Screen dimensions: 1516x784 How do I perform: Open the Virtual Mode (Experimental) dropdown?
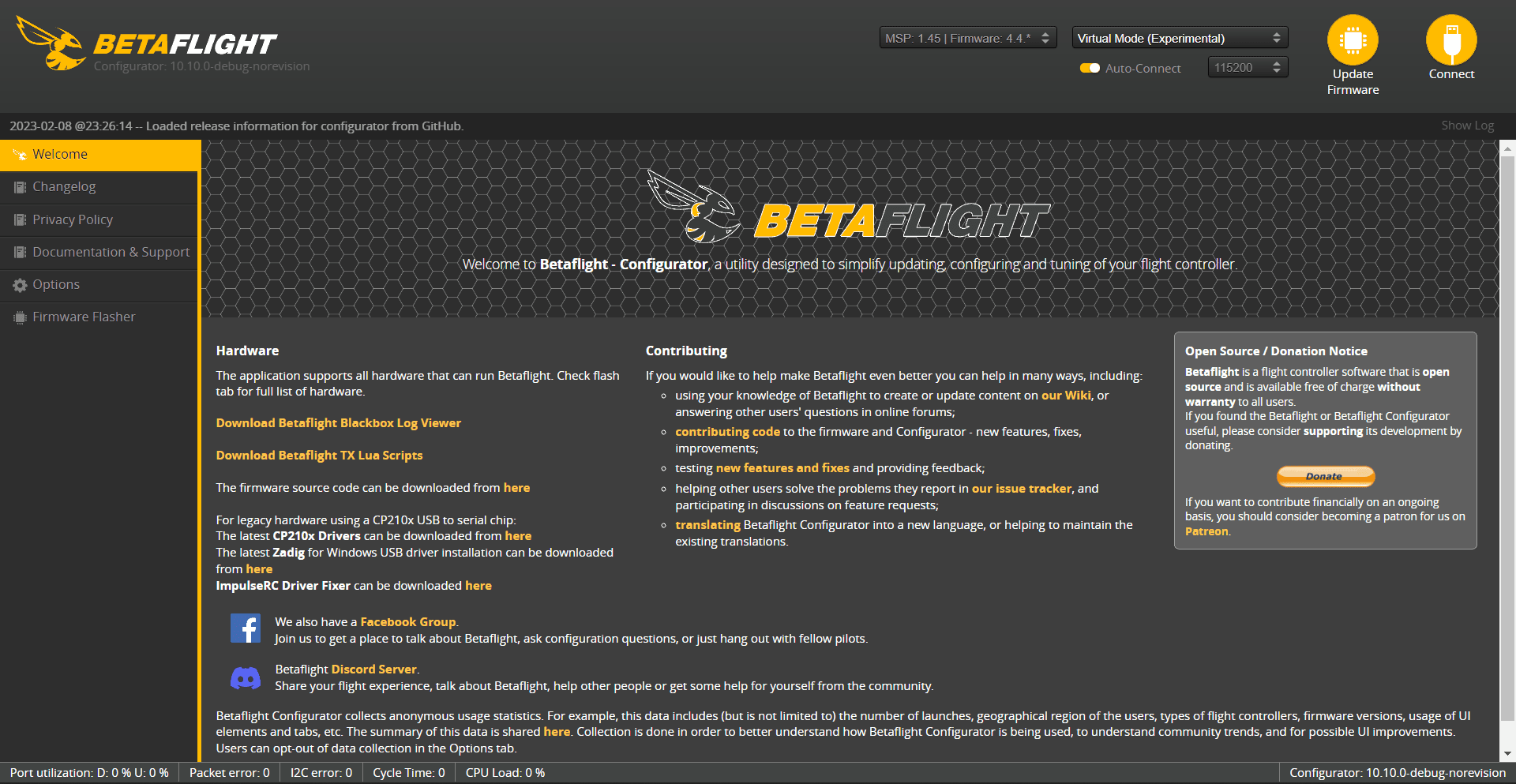pos(1179,37)
